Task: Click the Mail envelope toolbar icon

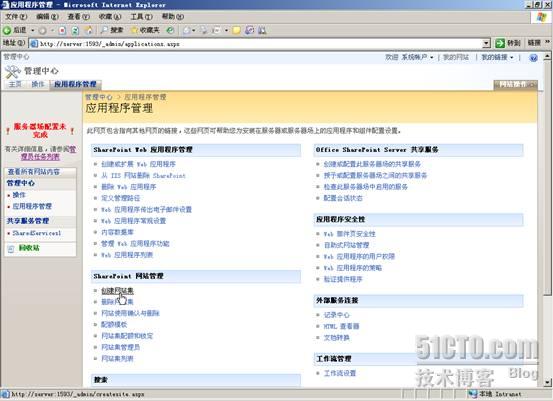Action: click(x=187, y=31)
